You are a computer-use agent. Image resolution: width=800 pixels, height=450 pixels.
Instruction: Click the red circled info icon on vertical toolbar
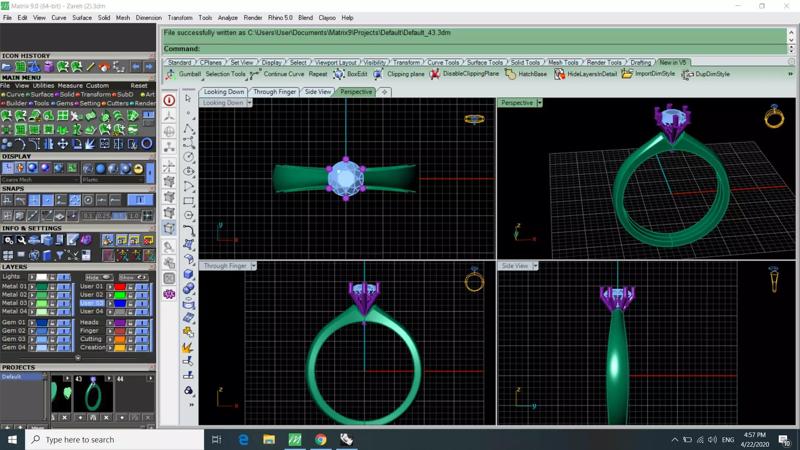pos(169,100)
